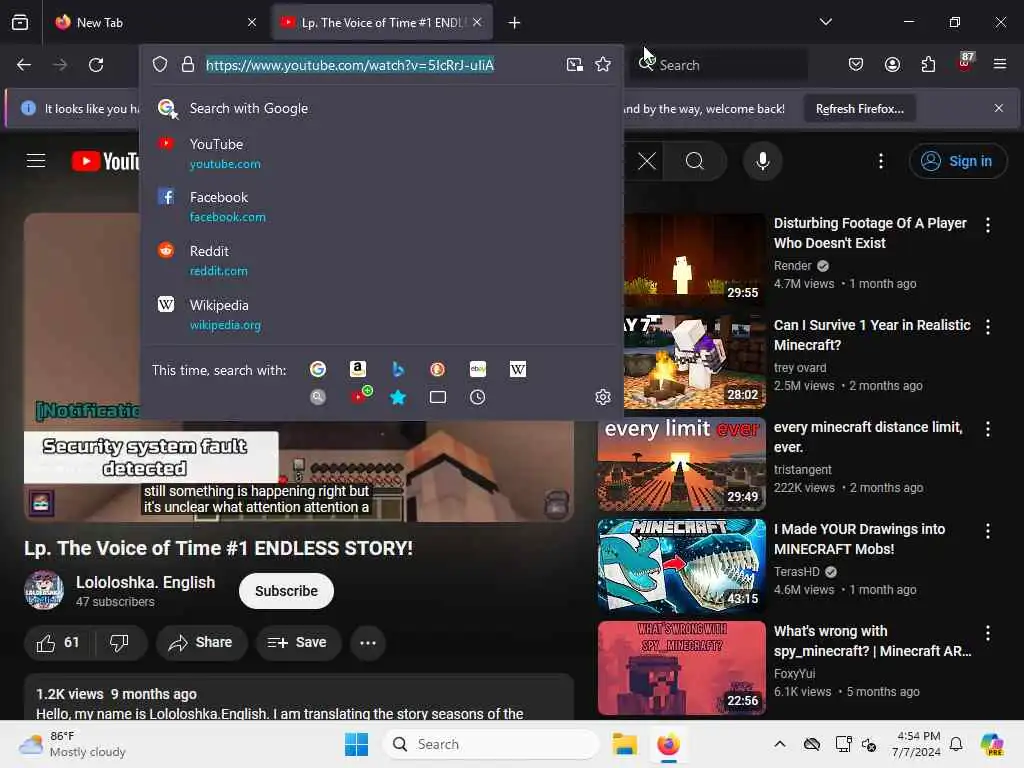Screen dimensions: 1024x768
Task: Open options for I Made YOUR Drawings video
Action: click(987, 531)
